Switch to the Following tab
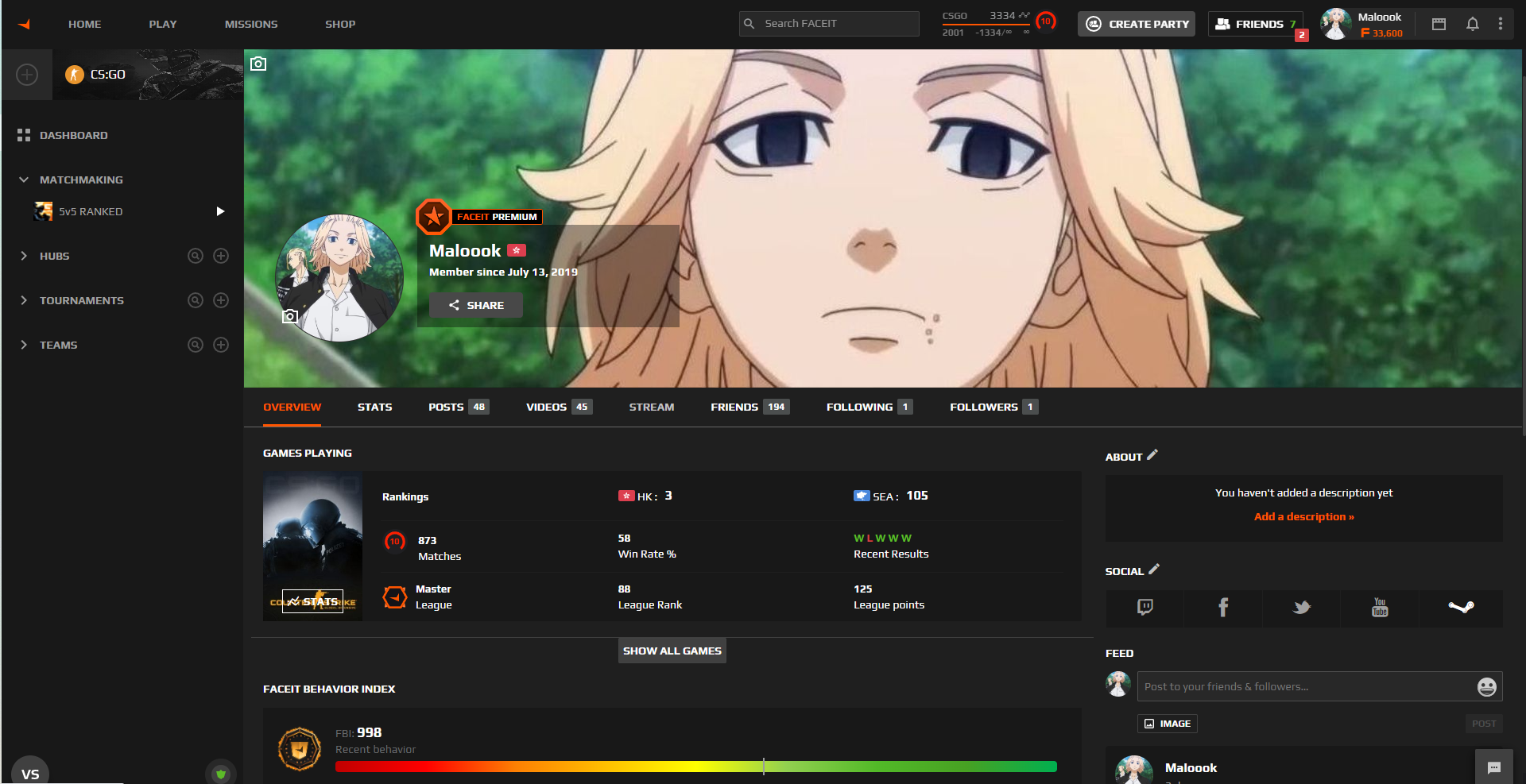The image size is (1526, 784). click(x=870, y=407)
